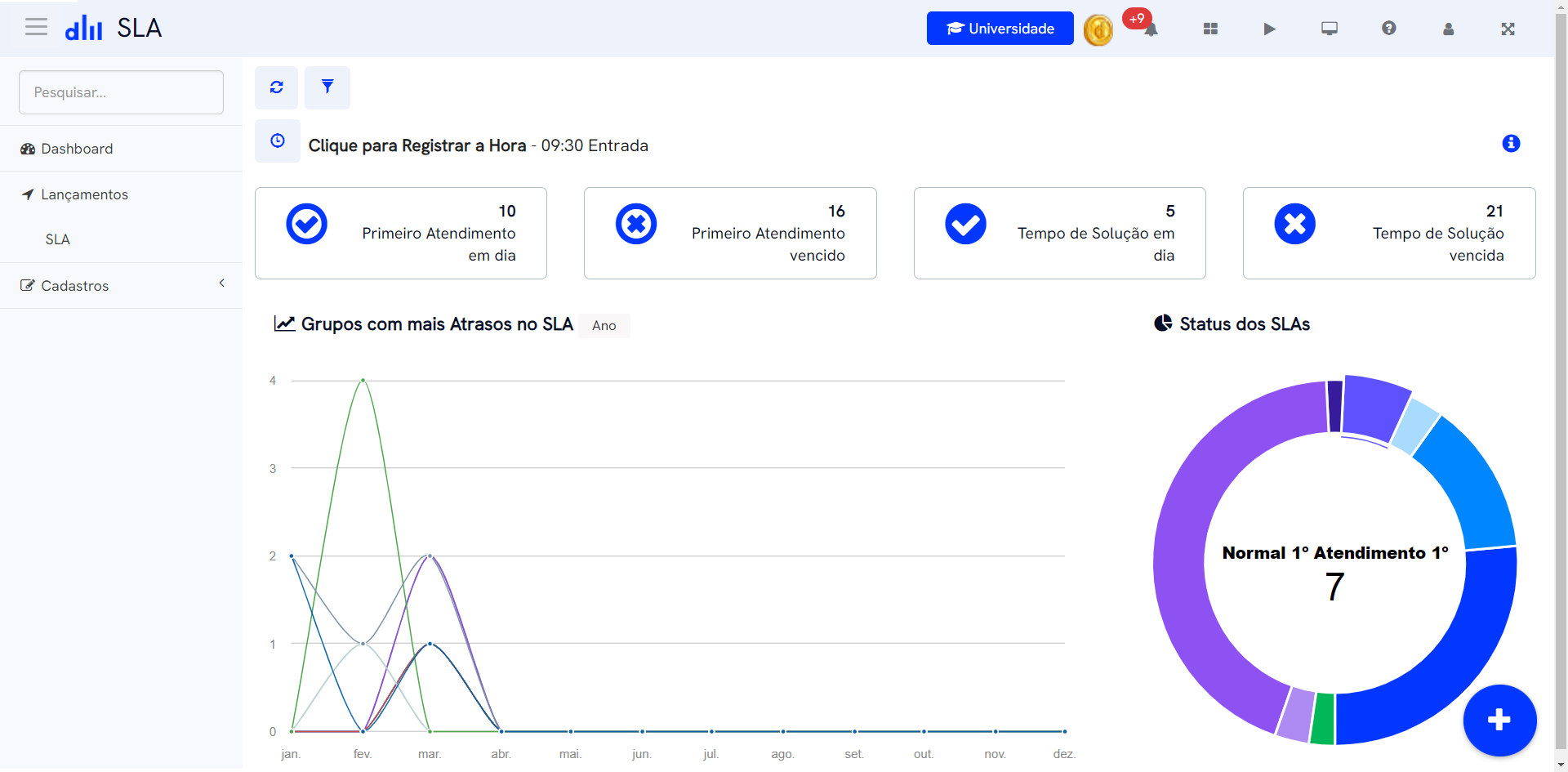This screenshot has width=1568, height=772.
Task: Open Cadastros in the sidebar
Action: click(121, 286)
